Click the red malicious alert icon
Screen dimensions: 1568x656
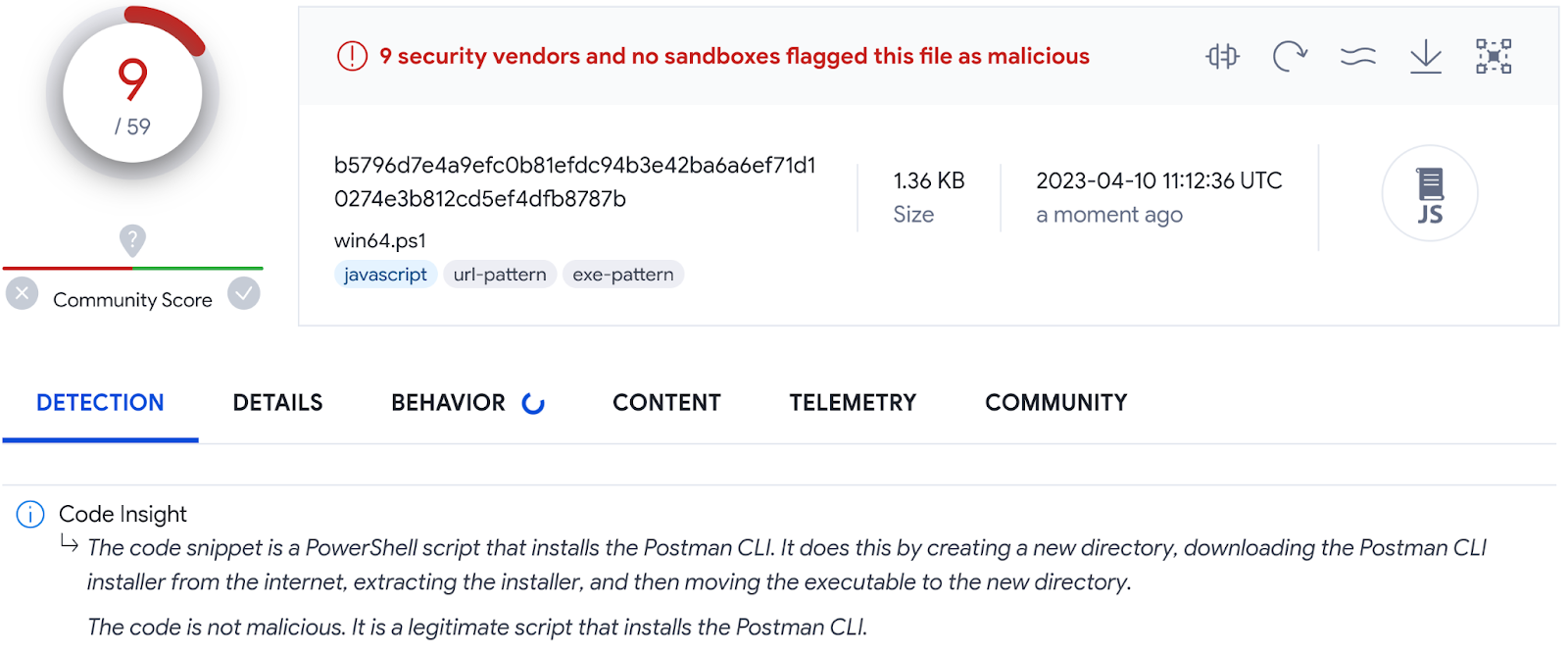coord(352,57)
